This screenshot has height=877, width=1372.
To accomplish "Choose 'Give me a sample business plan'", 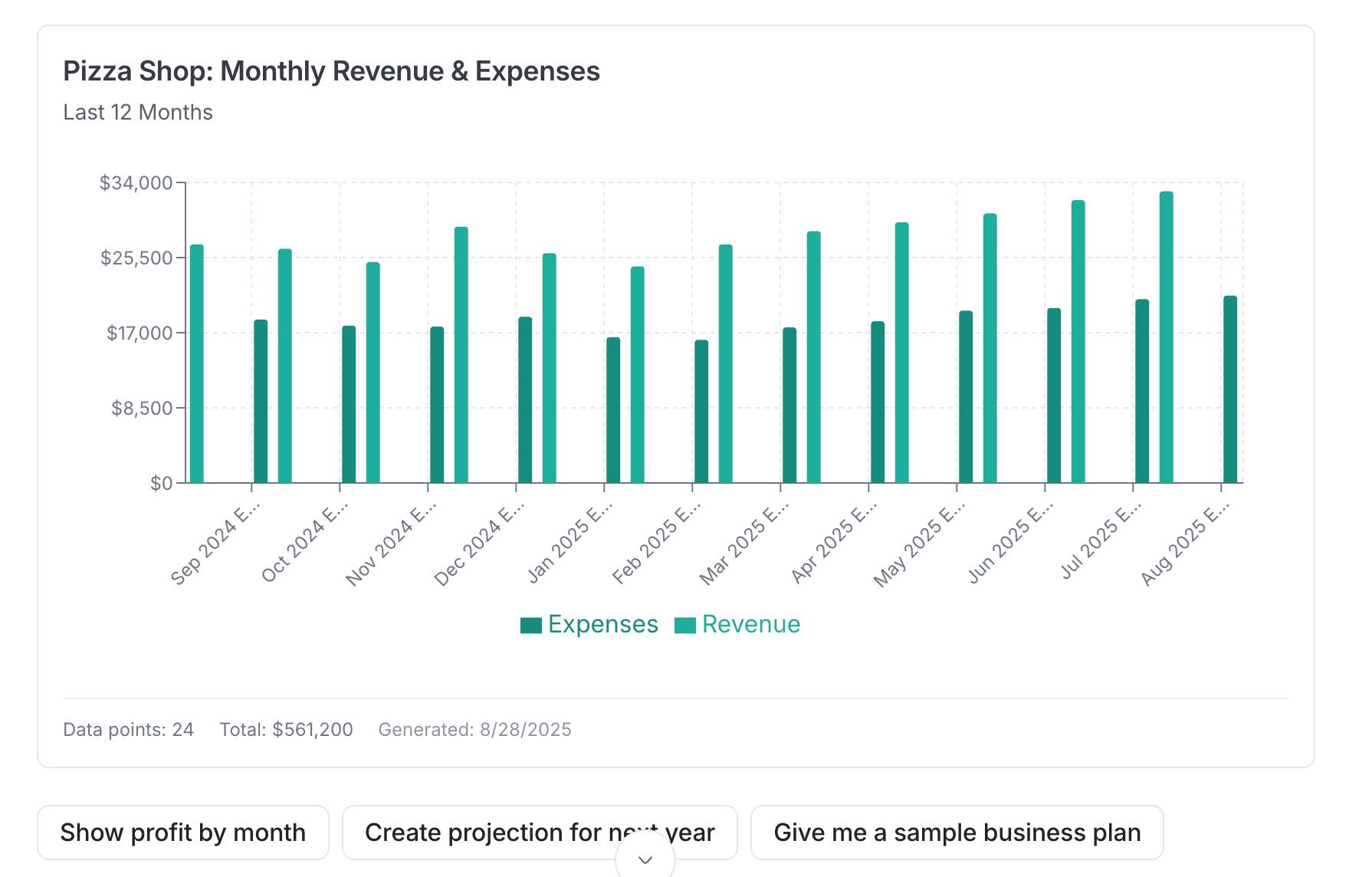I will coord(957,833).
